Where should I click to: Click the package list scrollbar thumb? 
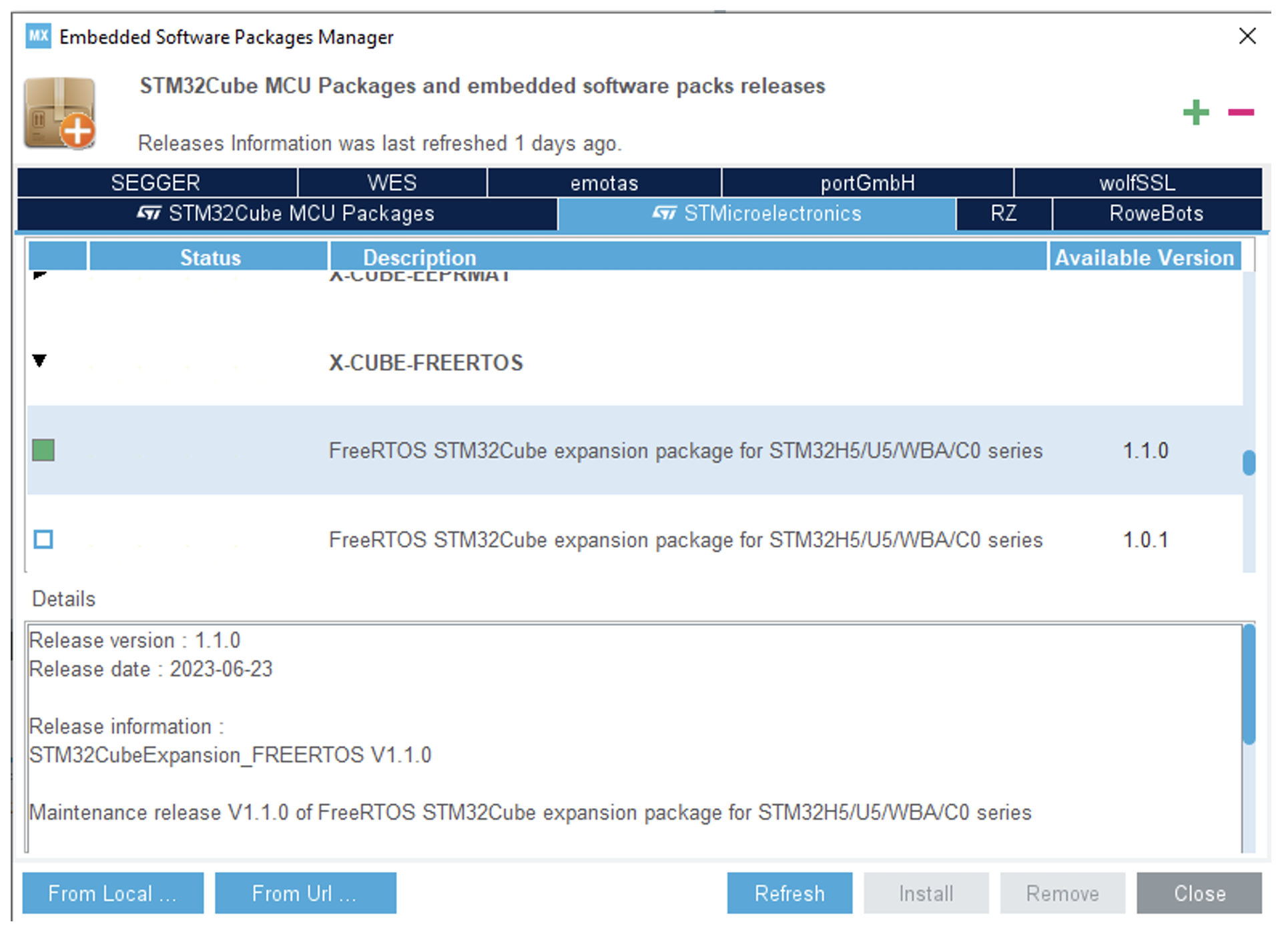(x=1249, y=462)
